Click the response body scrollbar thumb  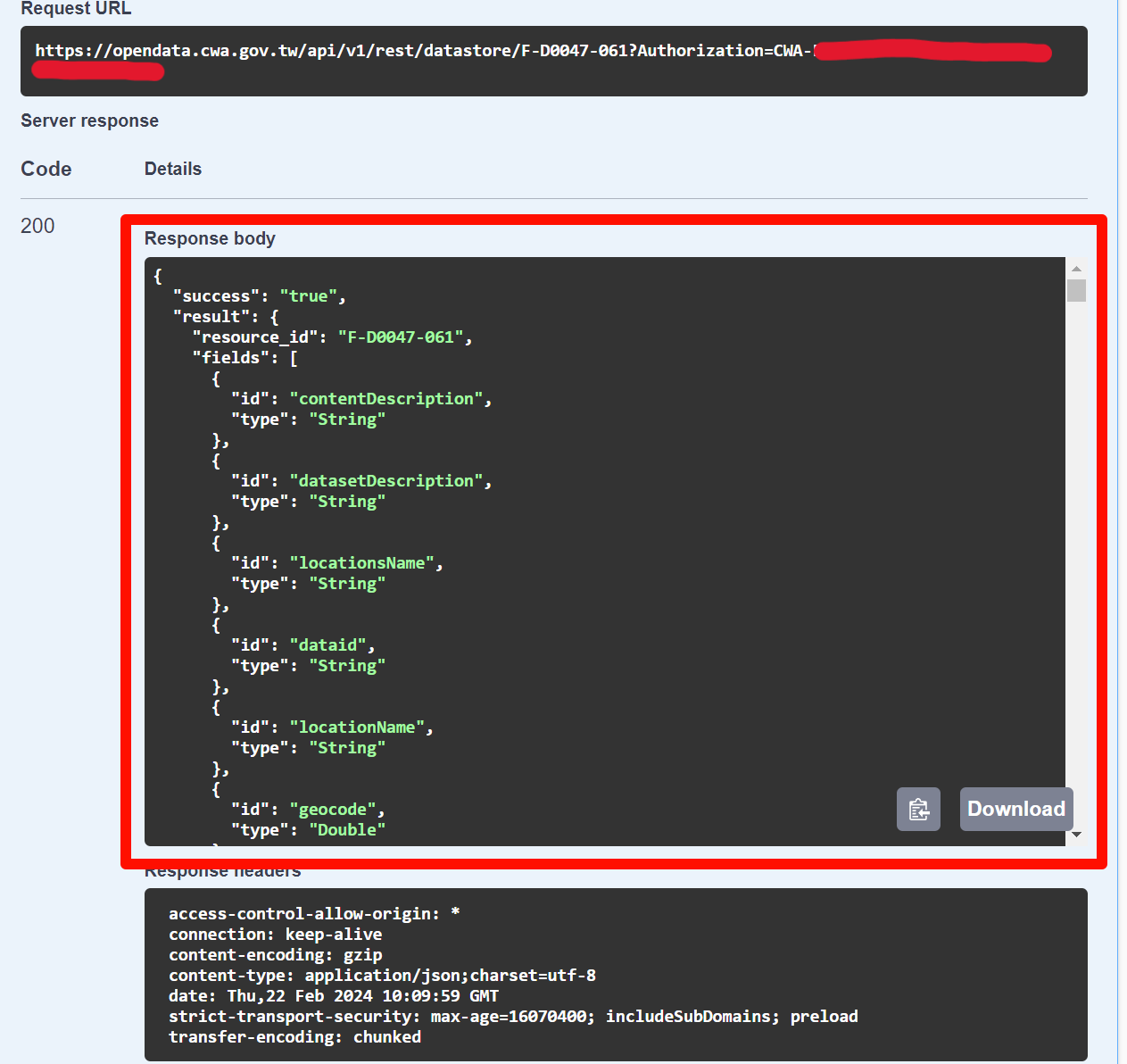(1076, 291)
